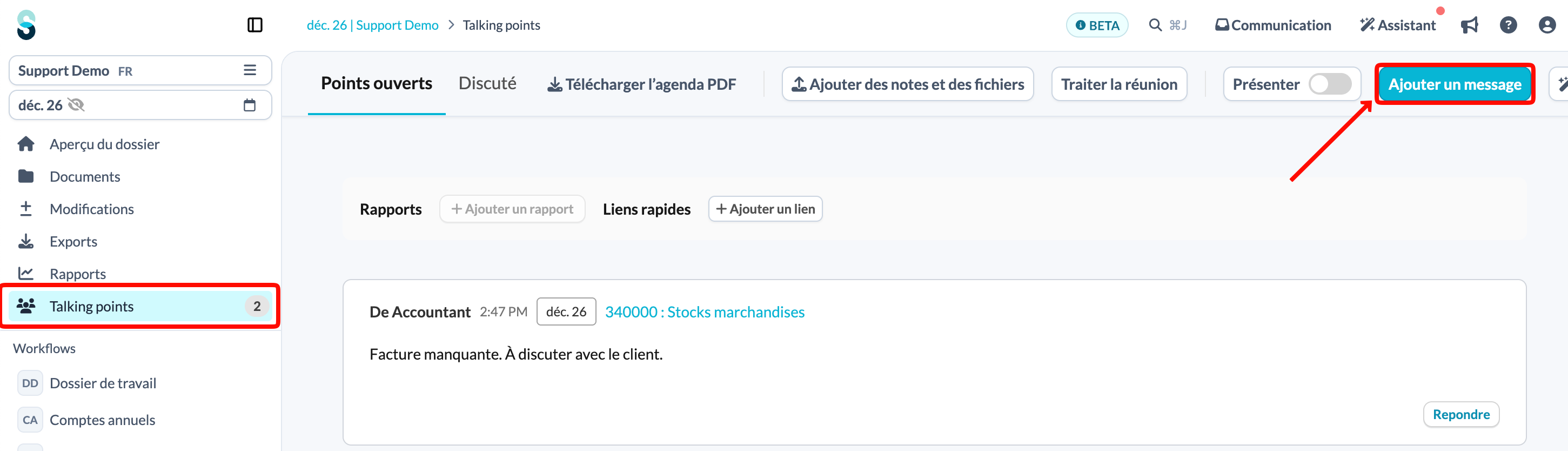The image size is (1568, 451).
Task: Open the announcements megaphone icon
Action: (x=1469, y=25)
